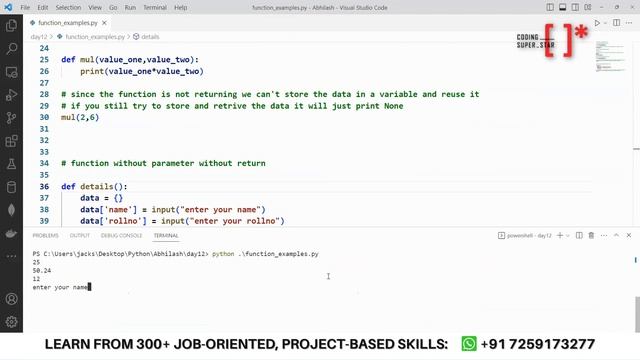Viewport: 640px width, 360px height.
Task: Open Run and Debug view
Action: tap(11, 95)
